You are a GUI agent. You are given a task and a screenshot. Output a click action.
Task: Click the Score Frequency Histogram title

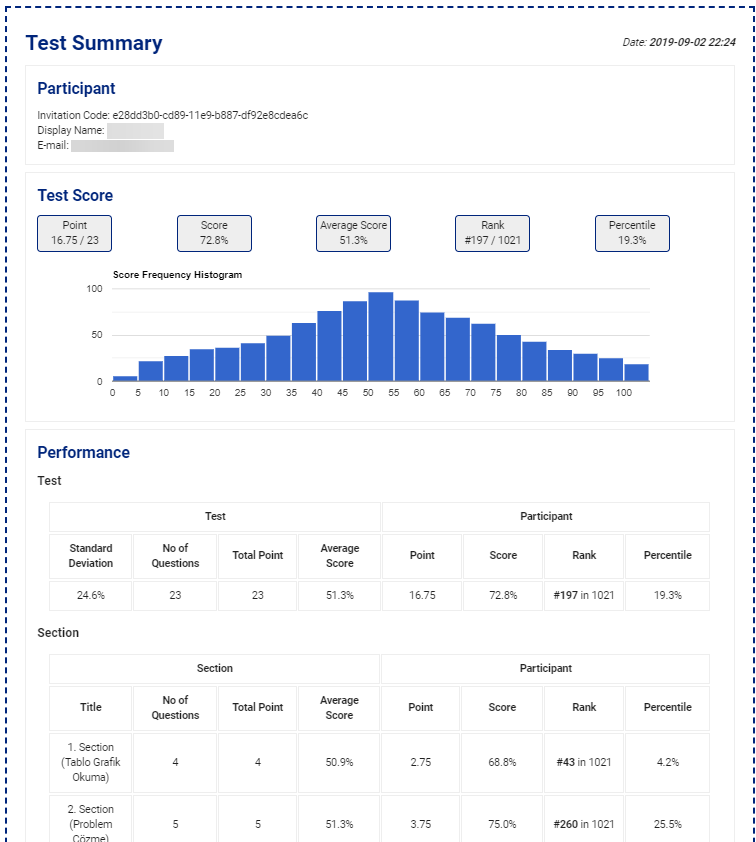177,274
